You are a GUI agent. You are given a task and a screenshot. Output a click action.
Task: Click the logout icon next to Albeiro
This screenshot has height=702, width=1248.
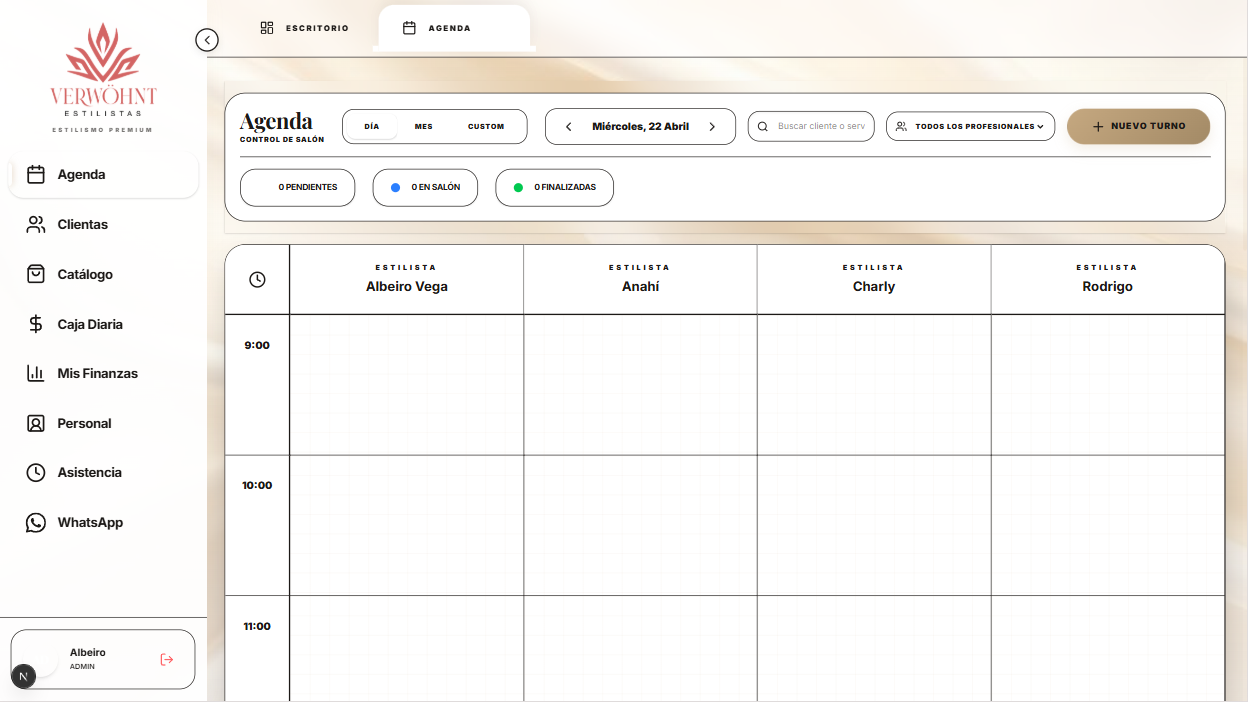[x=167, y=659]
